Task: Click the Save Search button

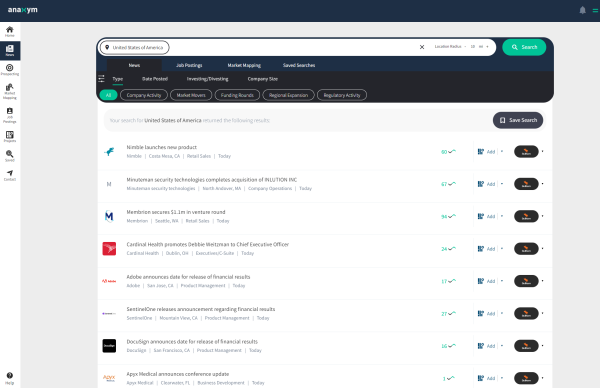Action: (x=518, y=120)
